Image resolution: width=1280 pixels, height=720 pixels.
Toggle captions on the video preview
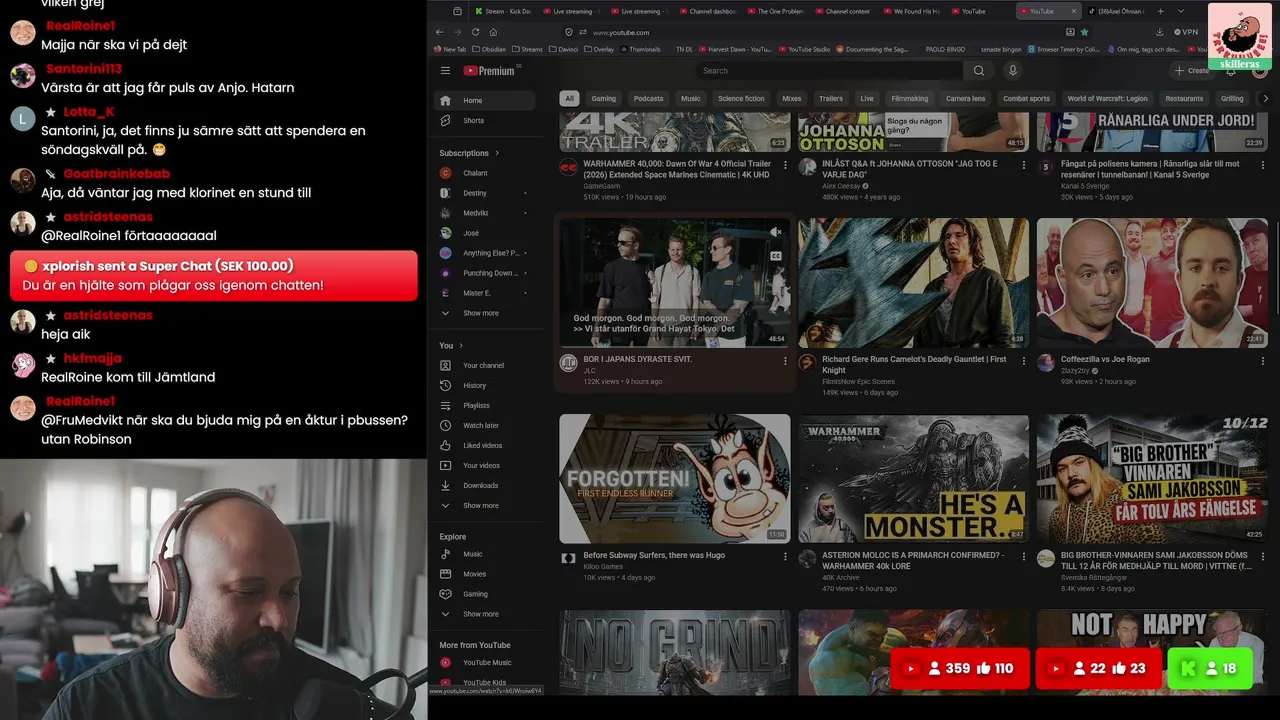776,256
